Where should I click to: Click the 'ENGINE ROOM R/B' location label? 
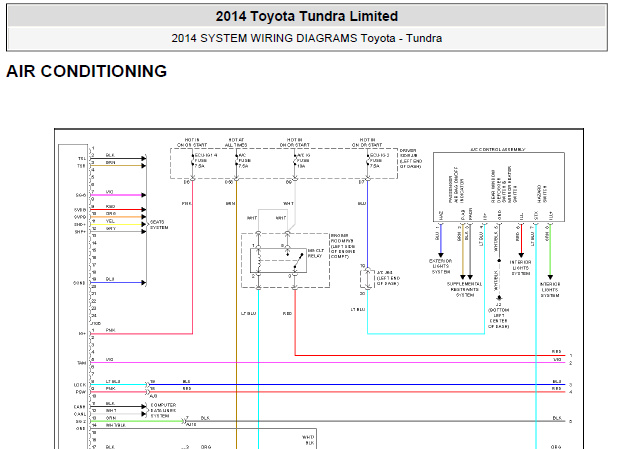pyautogui.click(x=343, y=246)
